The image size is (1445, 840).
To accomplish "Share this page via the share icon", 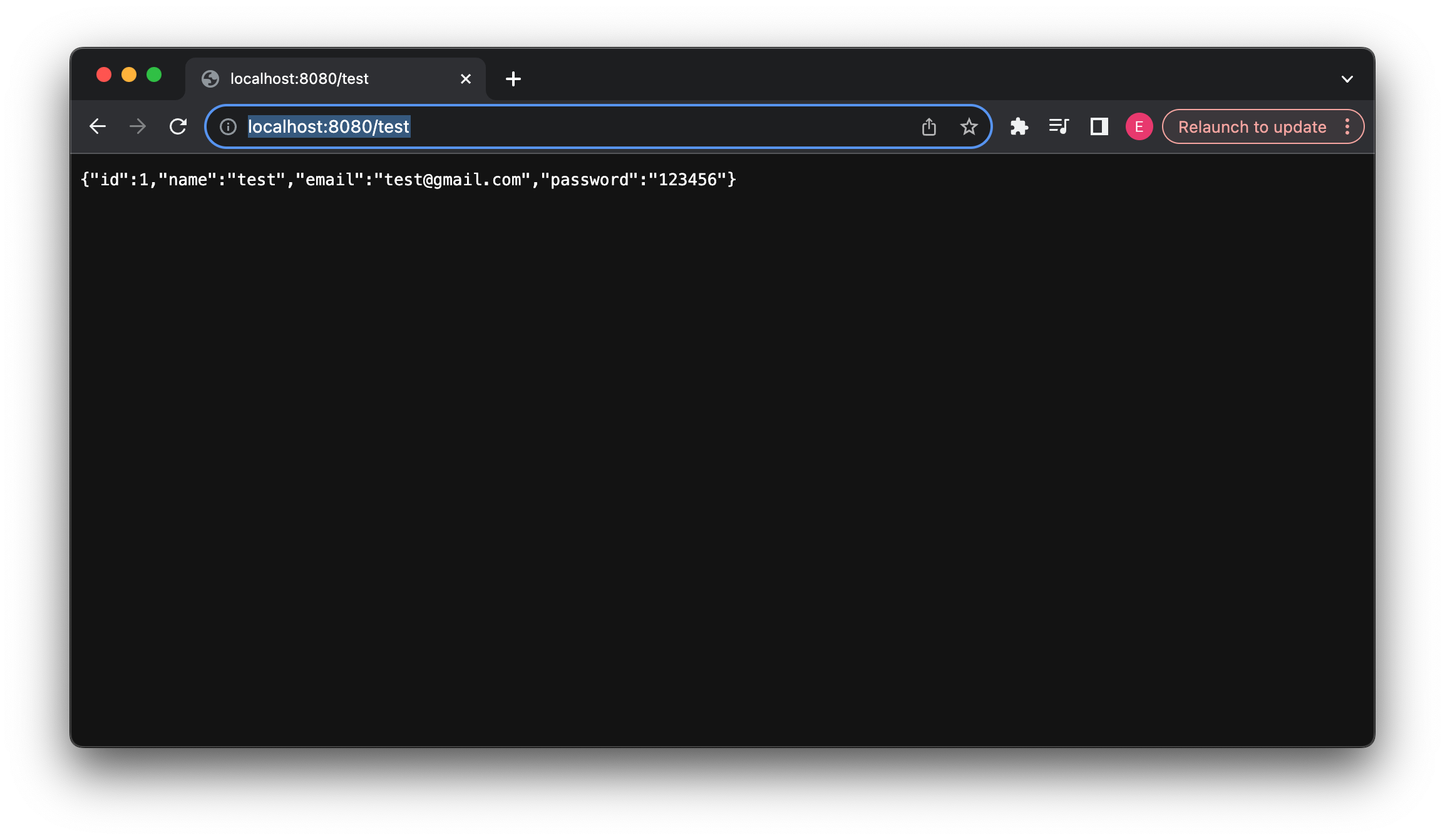I will click(929, 127).
